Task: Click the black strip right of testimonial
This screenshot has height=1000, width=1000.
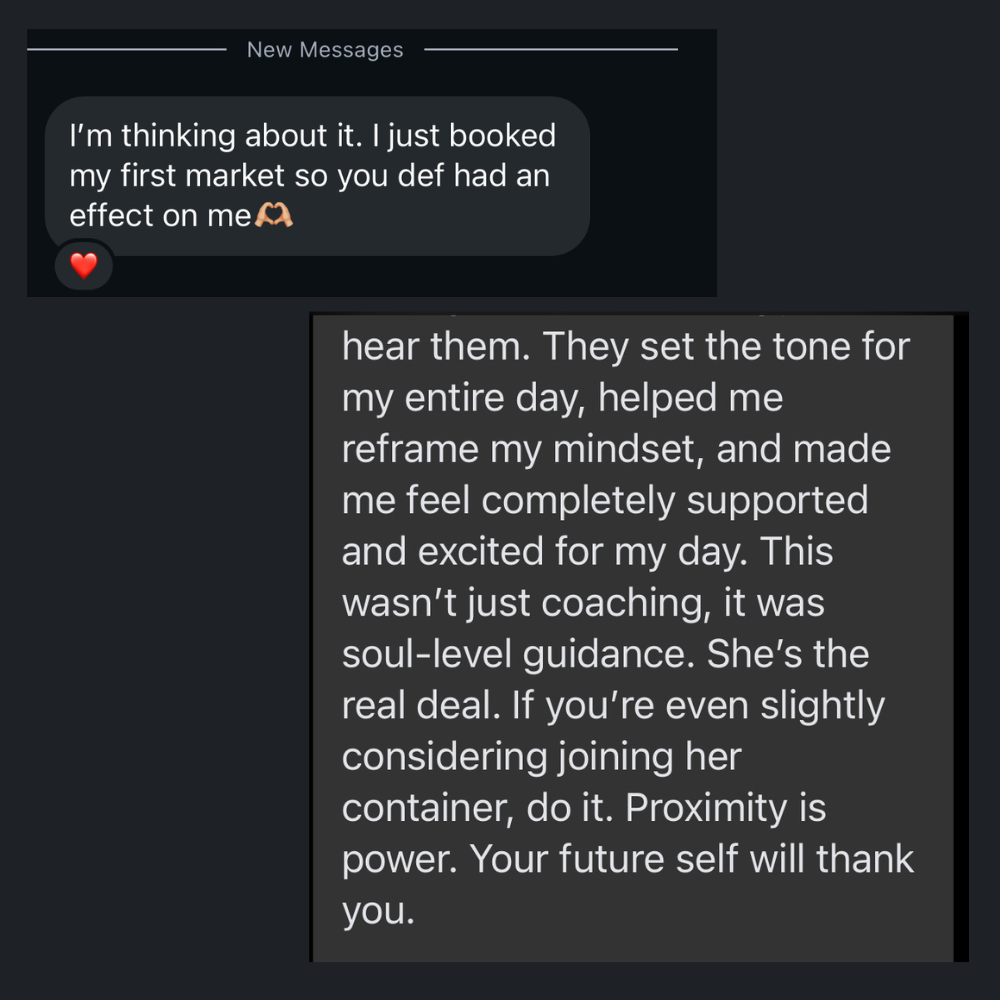Action: (961, 640)
